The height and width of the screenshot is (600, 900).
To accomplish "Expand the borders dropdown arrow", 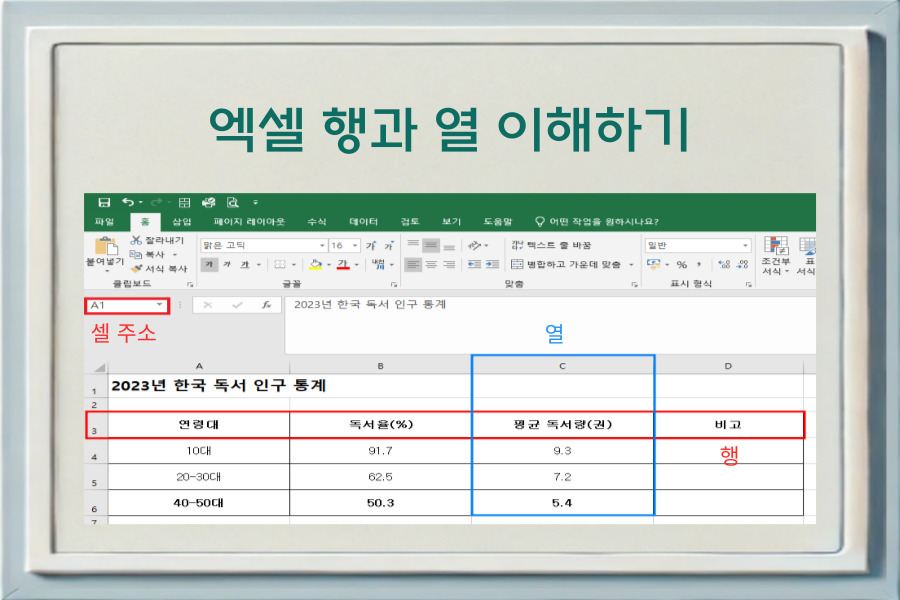I will (x=294, y=265).
